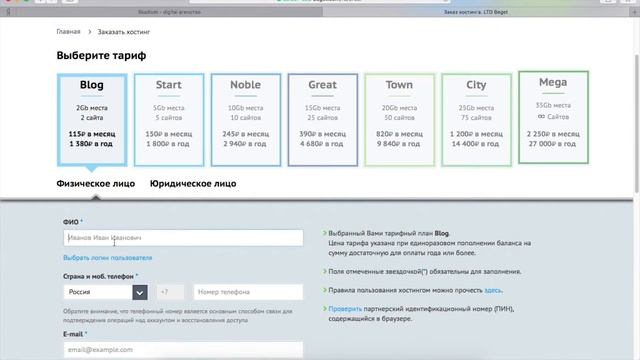Screen dimensions: 640x360
Task: Select the Start tariff card
Action: coord(169,120)
